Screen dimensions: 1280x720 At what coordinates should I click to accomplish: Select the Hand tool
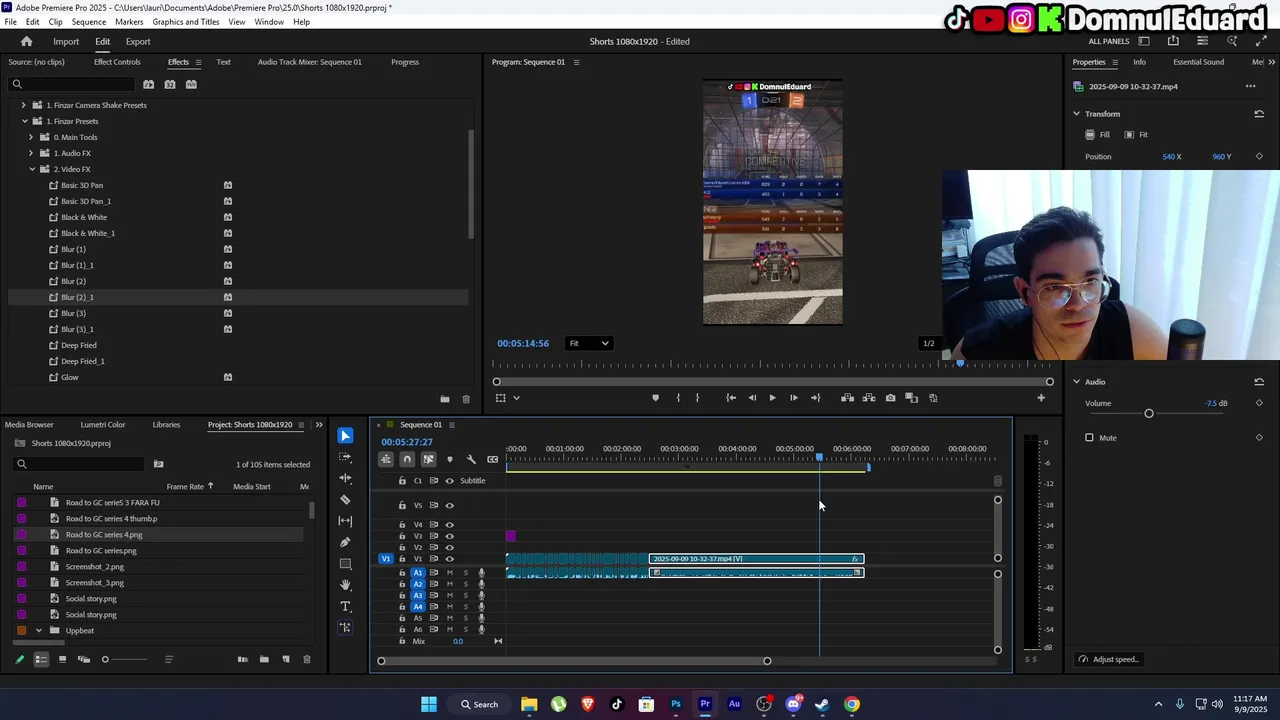click(345, 585)
